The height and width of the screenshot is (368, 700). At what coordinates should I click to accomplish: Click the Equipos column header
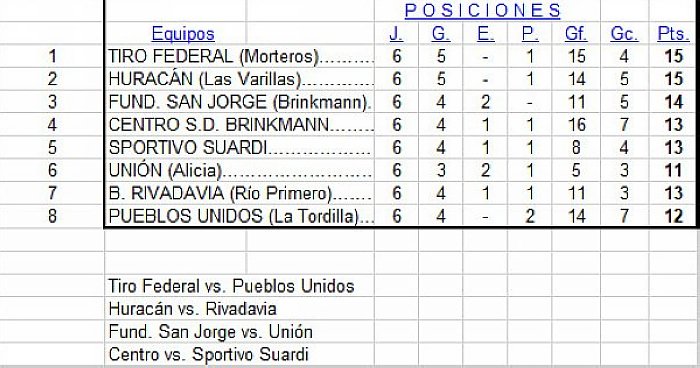(x=183, y=33)
